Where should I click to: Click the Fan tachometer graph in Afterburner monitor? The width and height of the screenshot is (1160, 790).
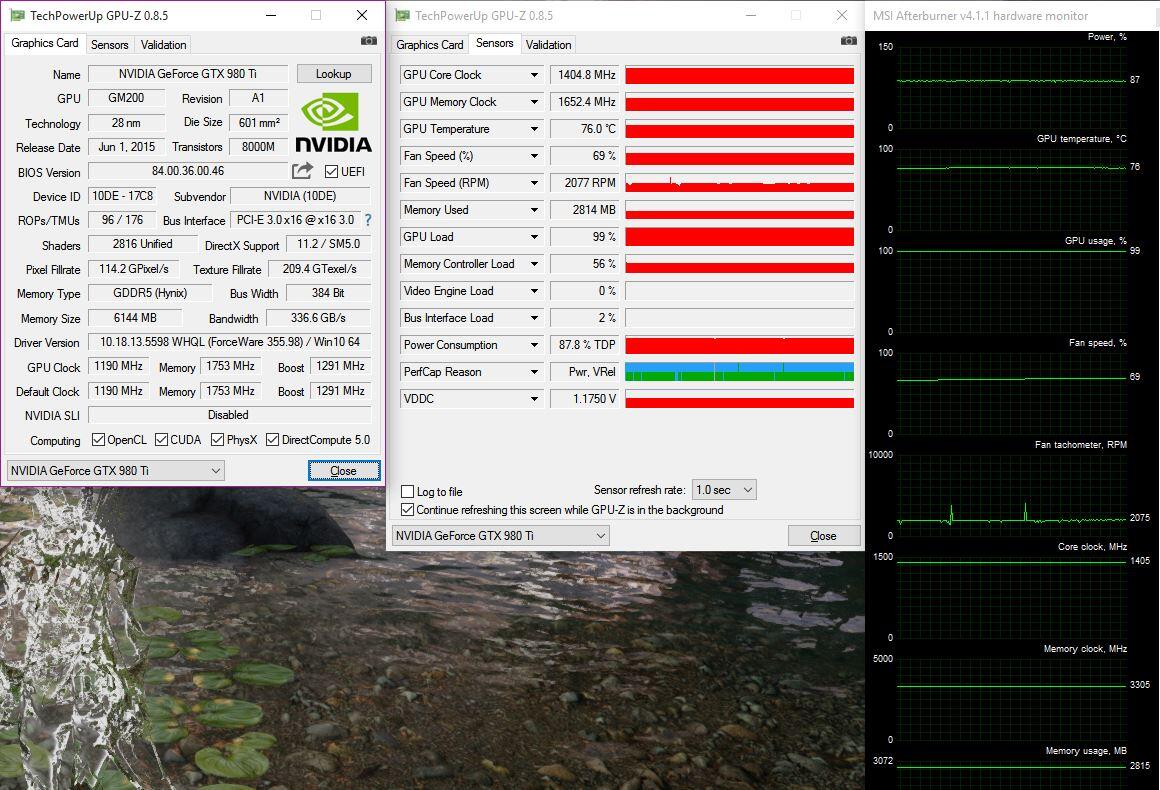pos(1012,495)
